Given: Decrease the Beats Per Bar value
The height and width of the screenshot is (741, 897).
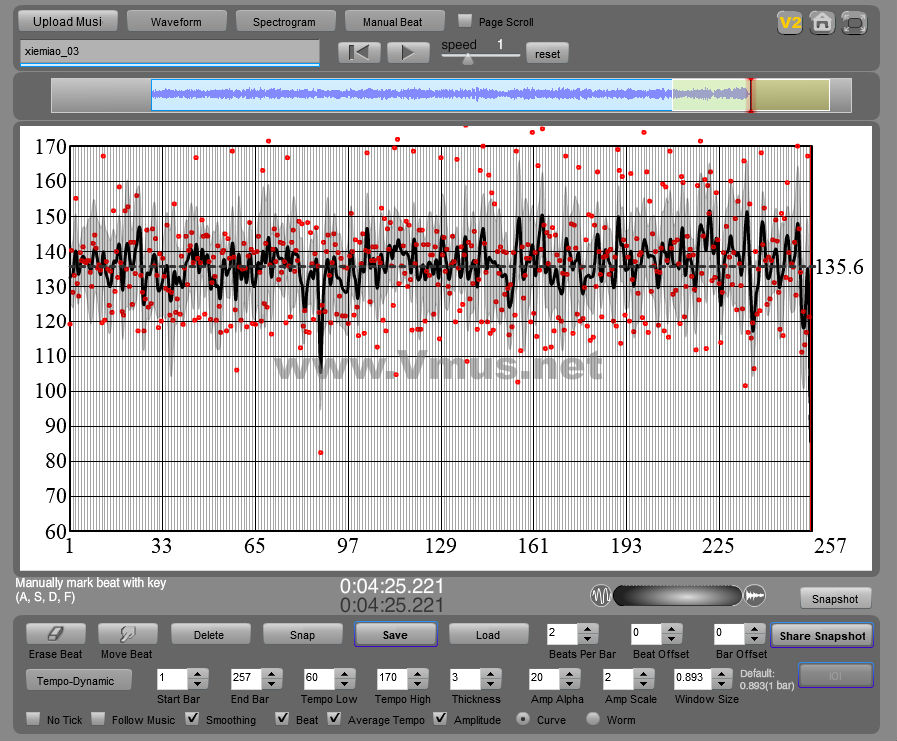Looking at the screenshot, I should point(588,639).
